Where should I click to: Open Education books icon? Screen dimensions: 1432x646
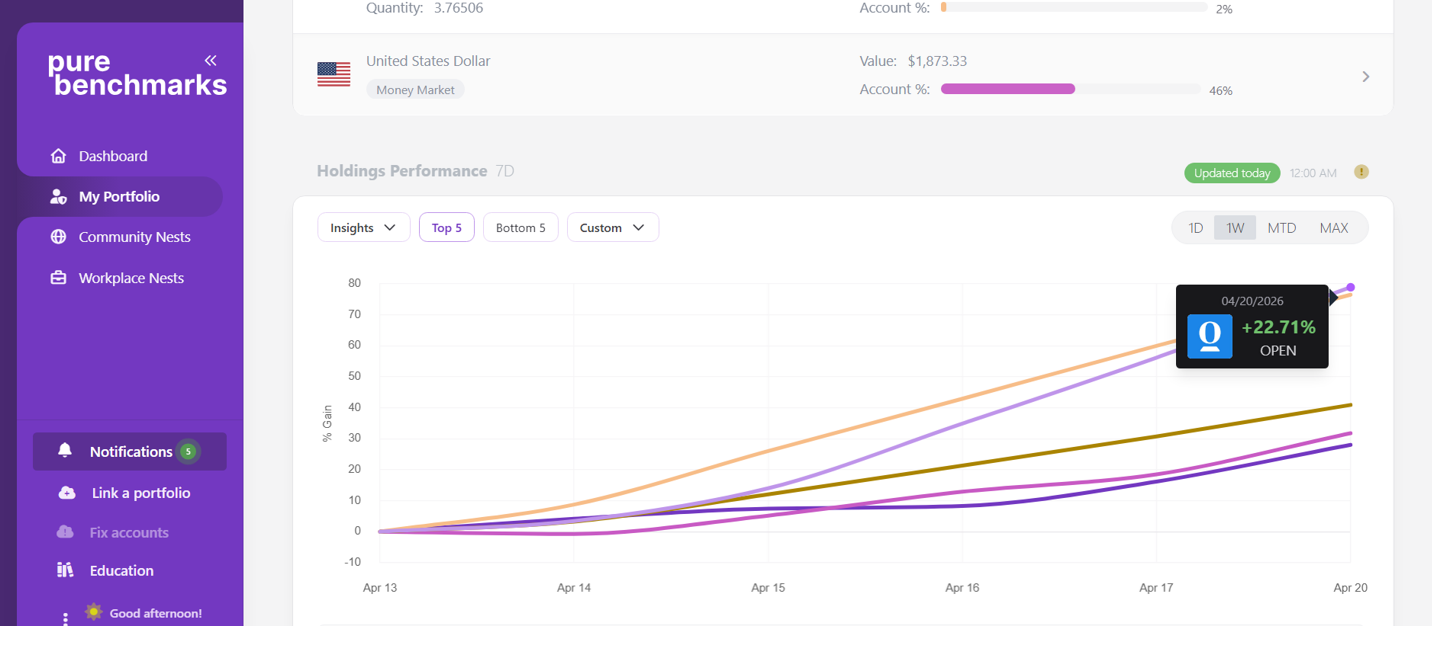[65, 570]
